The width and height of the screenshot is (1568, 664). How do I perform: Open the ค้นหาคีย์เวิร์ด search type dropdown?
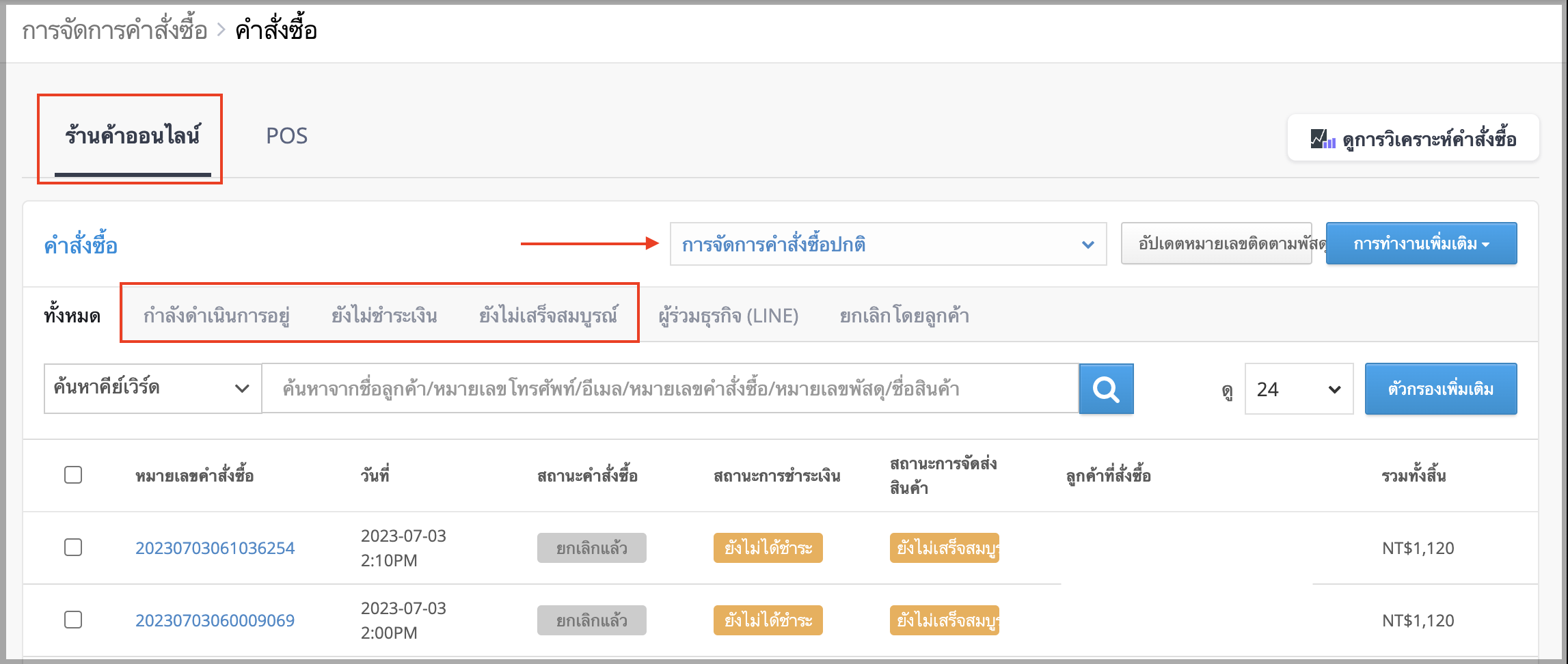152,388
